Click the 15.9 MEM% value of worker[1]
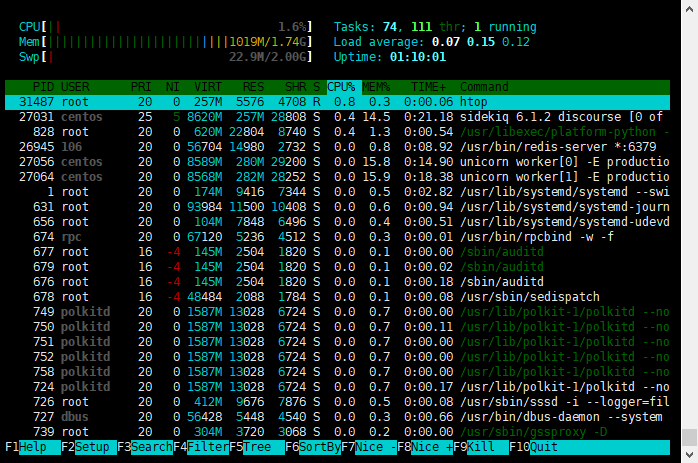The height and width of the screenshot is (463, 698). (376, 177)
